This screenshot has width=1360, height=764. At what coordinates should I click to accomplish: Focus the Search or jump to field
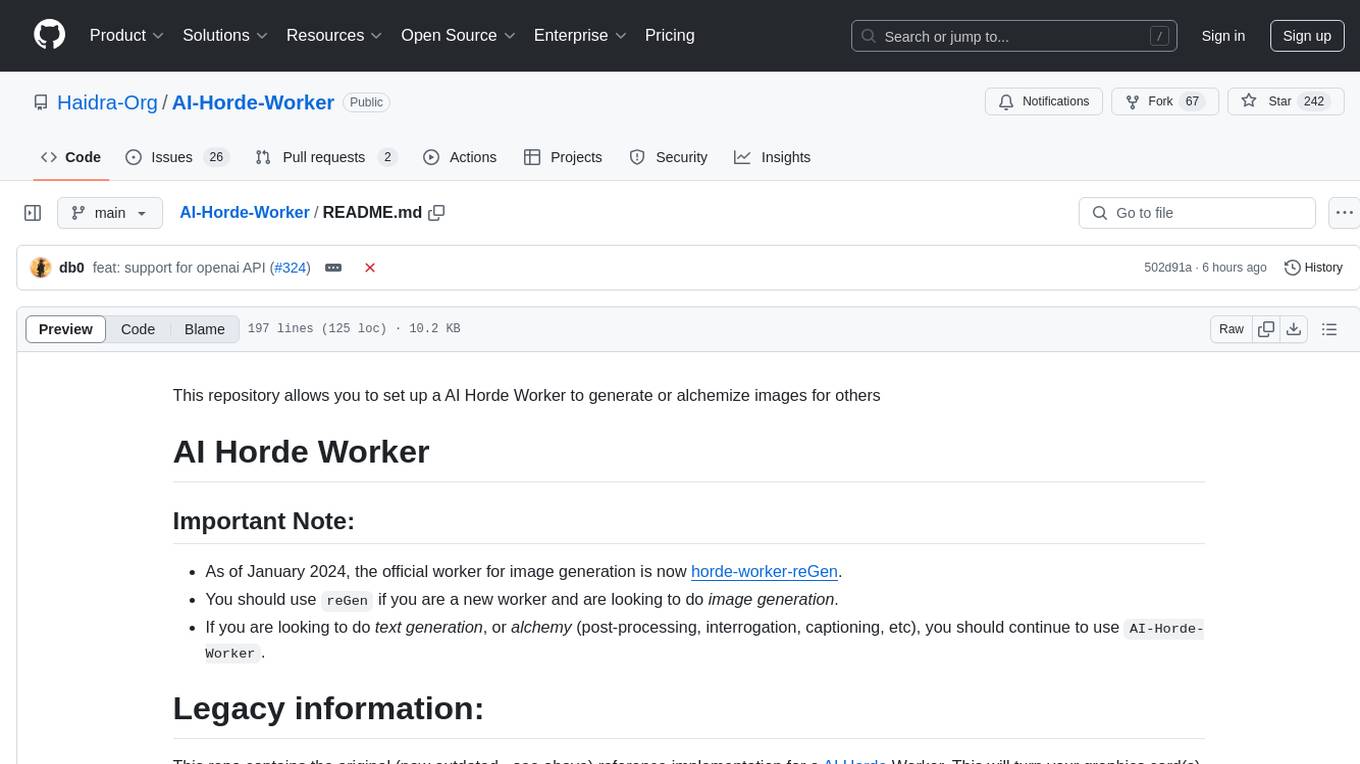coord(1016,36)
